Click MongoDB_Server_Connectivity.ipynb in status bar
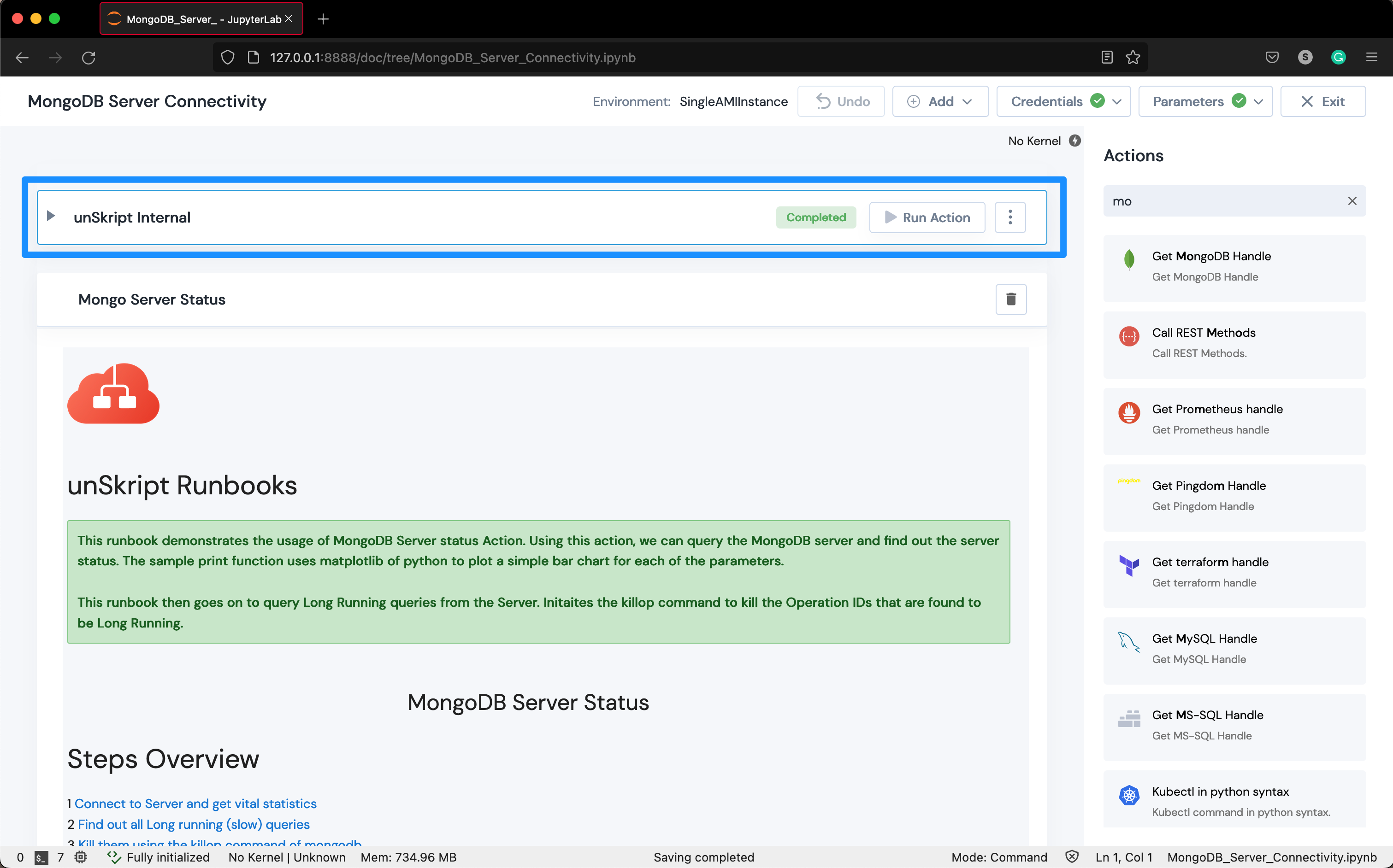The image size is (1393, 868). click(x=1272, y=857)
